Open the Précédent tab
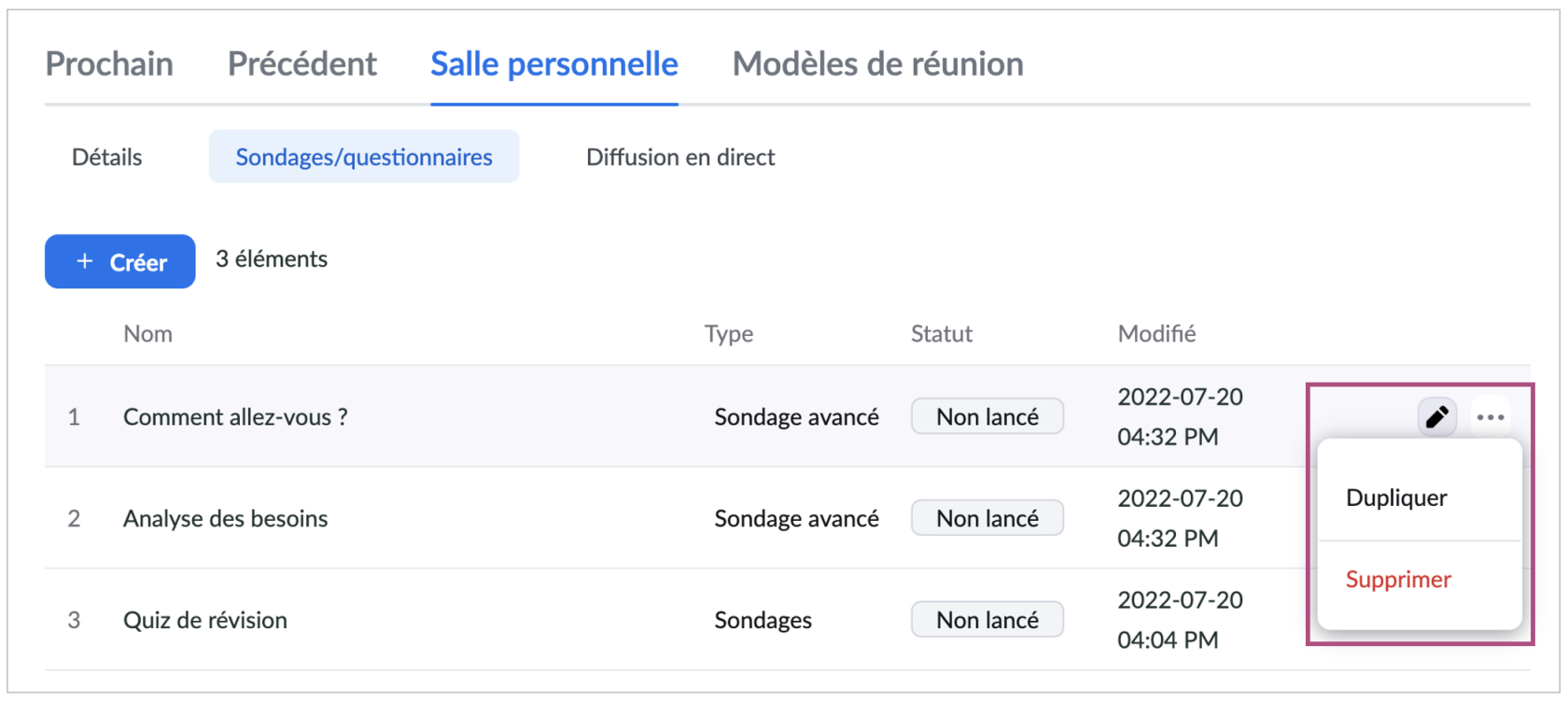 [301, 63]
